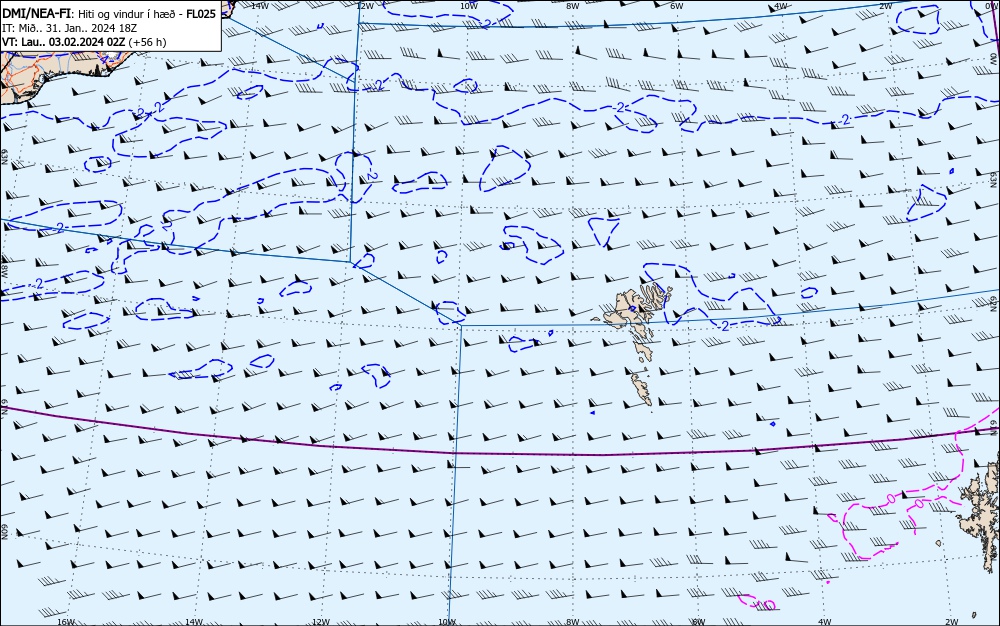Click the "4W" longitude label on the bottom edge

824,622
